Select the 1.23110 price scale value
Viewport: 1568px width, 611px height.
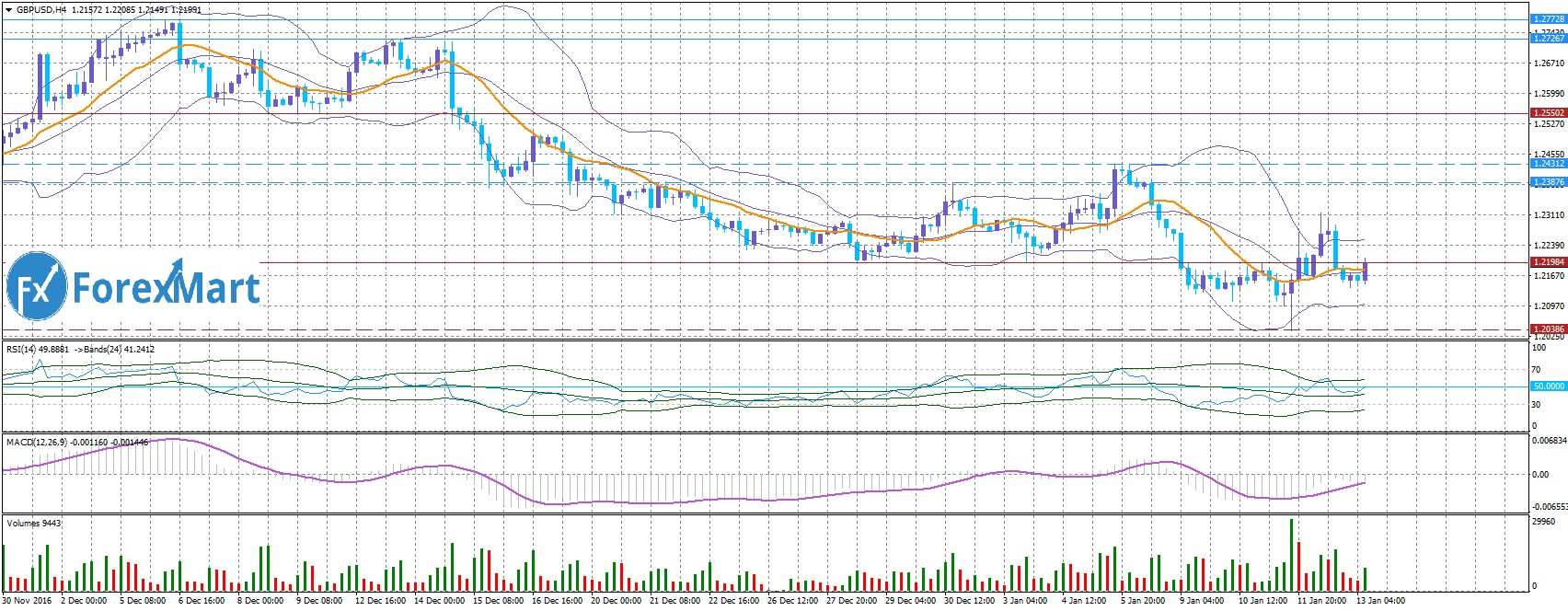[x=1550, y=215]
